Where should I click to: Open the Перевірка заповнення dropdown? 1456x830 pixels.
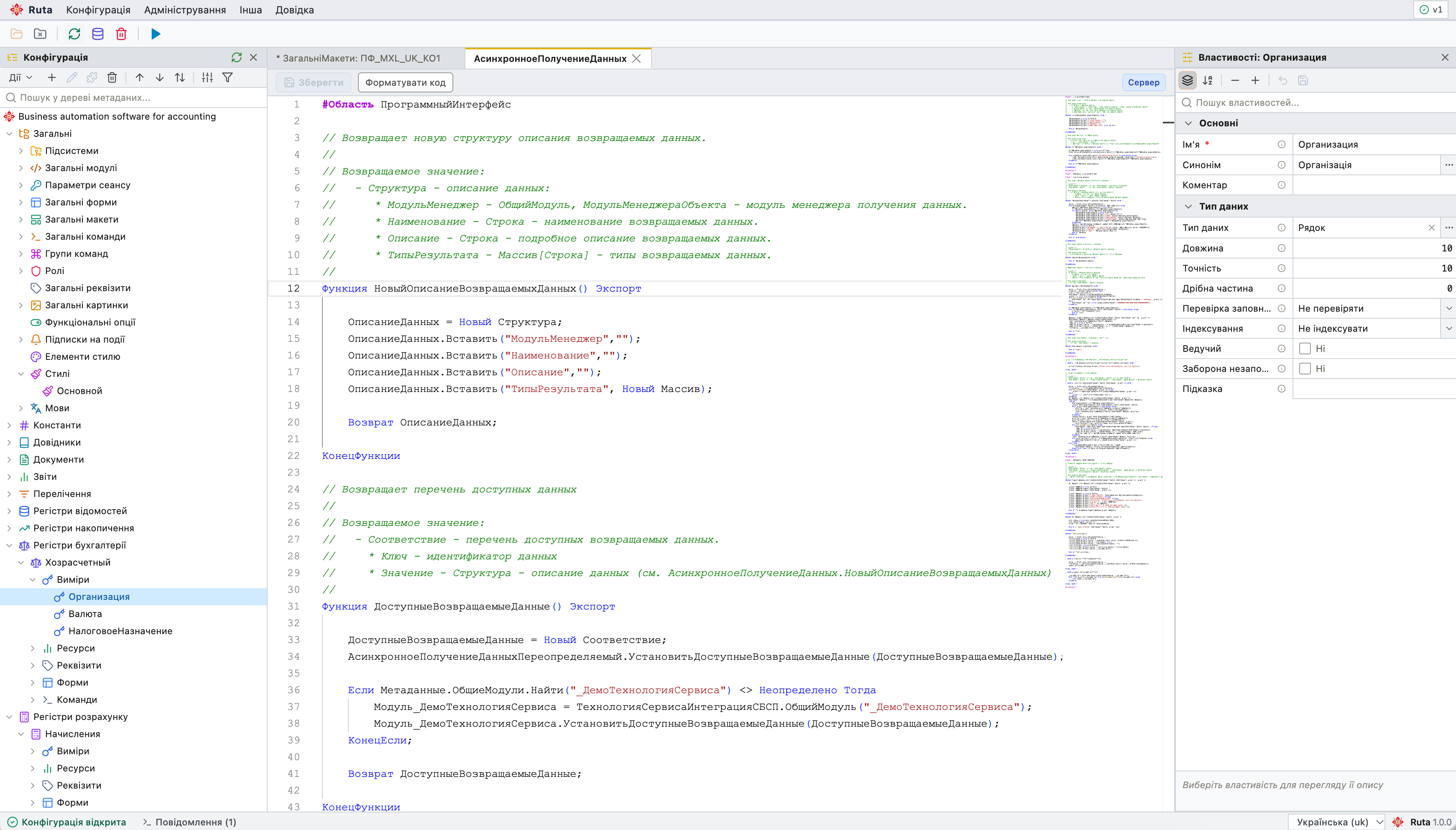tap(1448, 308)
